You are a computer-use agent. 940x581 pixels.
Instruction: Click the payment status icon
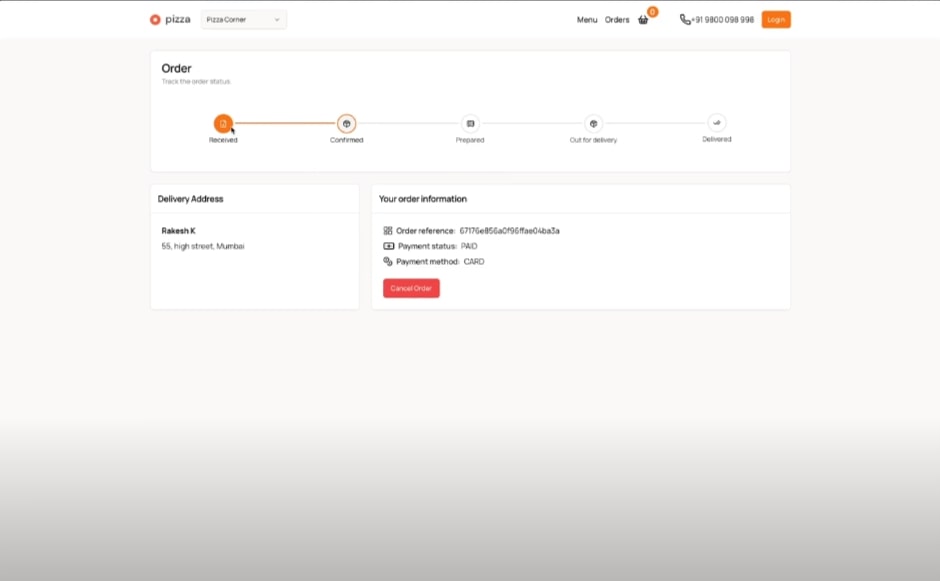(388, 246)
